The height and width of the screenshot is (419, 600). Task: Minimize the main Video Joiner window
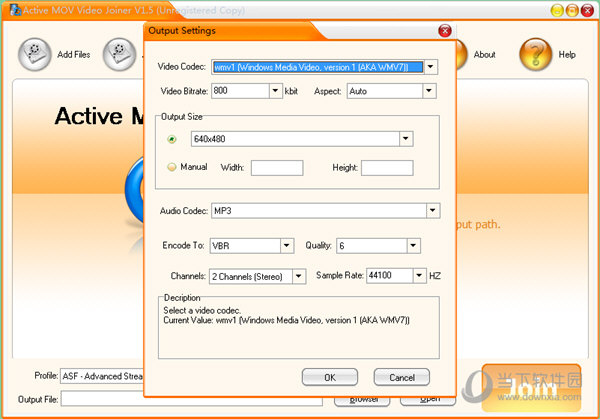click(557, 10)
